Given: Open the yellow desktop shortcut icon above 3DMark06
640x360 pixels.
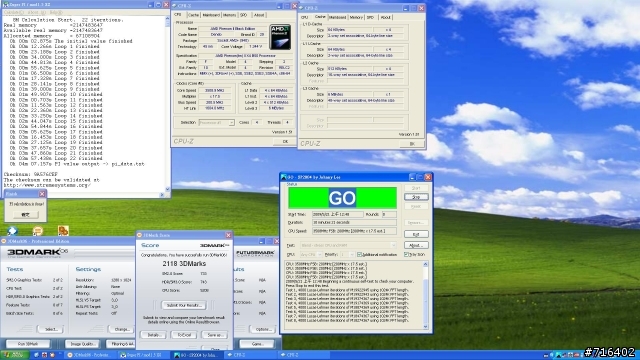Looking at the screenshot, I should pyautogui.click(x=38, y=231).
